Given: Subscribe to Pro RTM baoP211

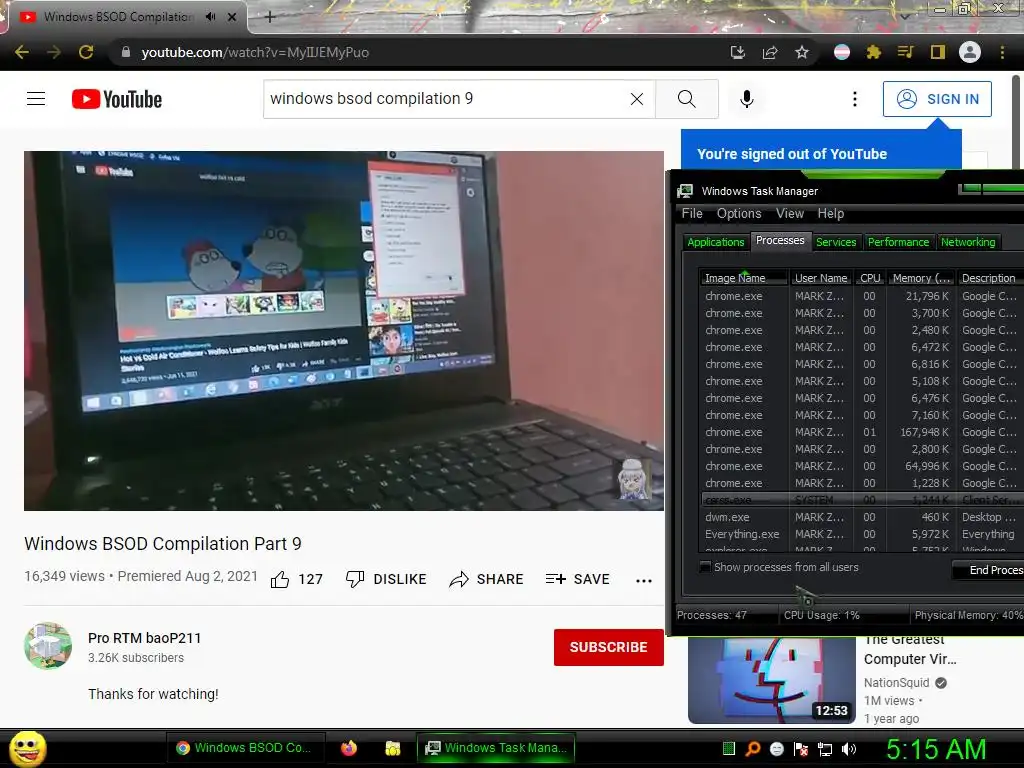Looking at the screenshot, I should click(609, 647).
